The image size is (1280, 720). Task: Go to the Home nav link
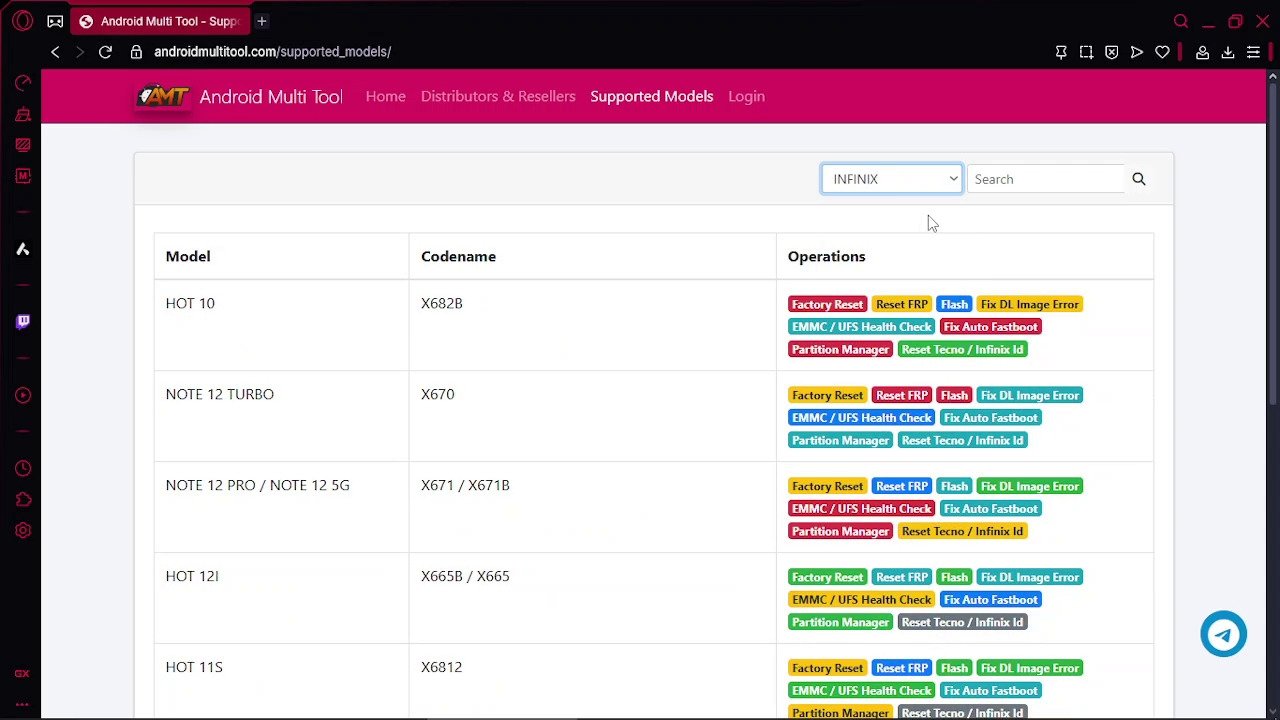point(386,96)
